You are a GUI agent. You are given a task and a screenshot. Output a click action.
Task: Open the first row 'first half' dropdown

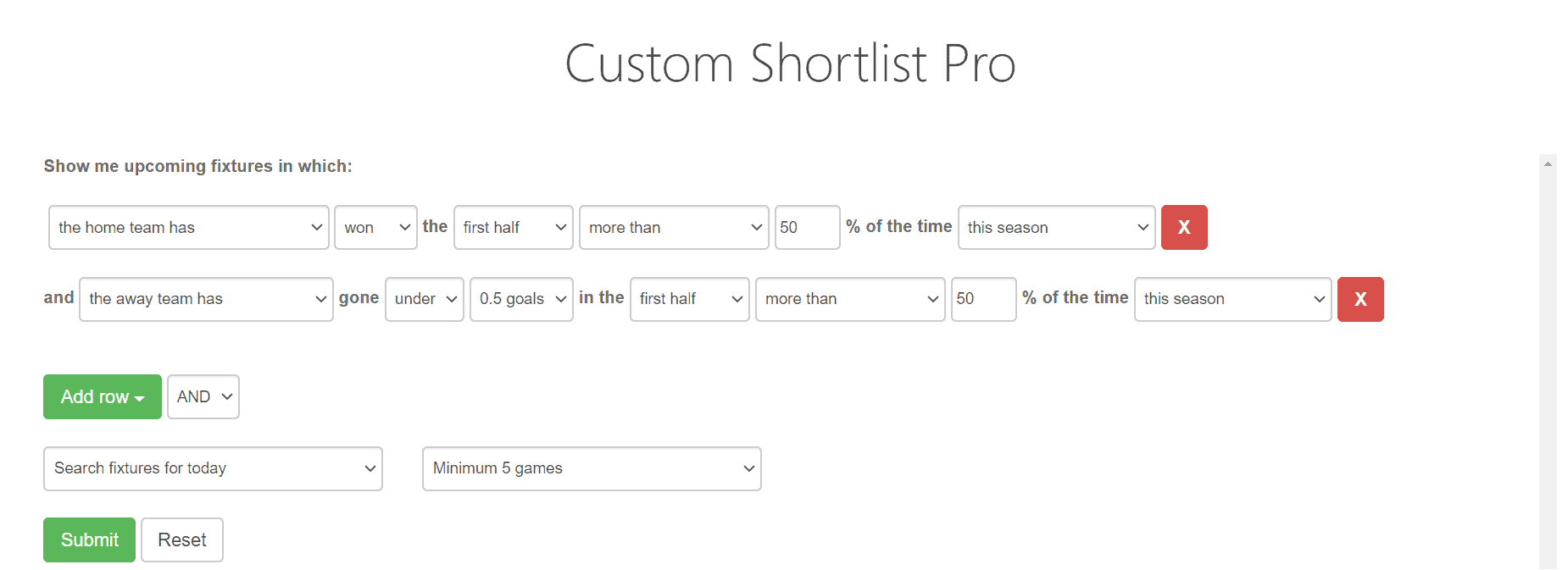click(x=513, y=227)
